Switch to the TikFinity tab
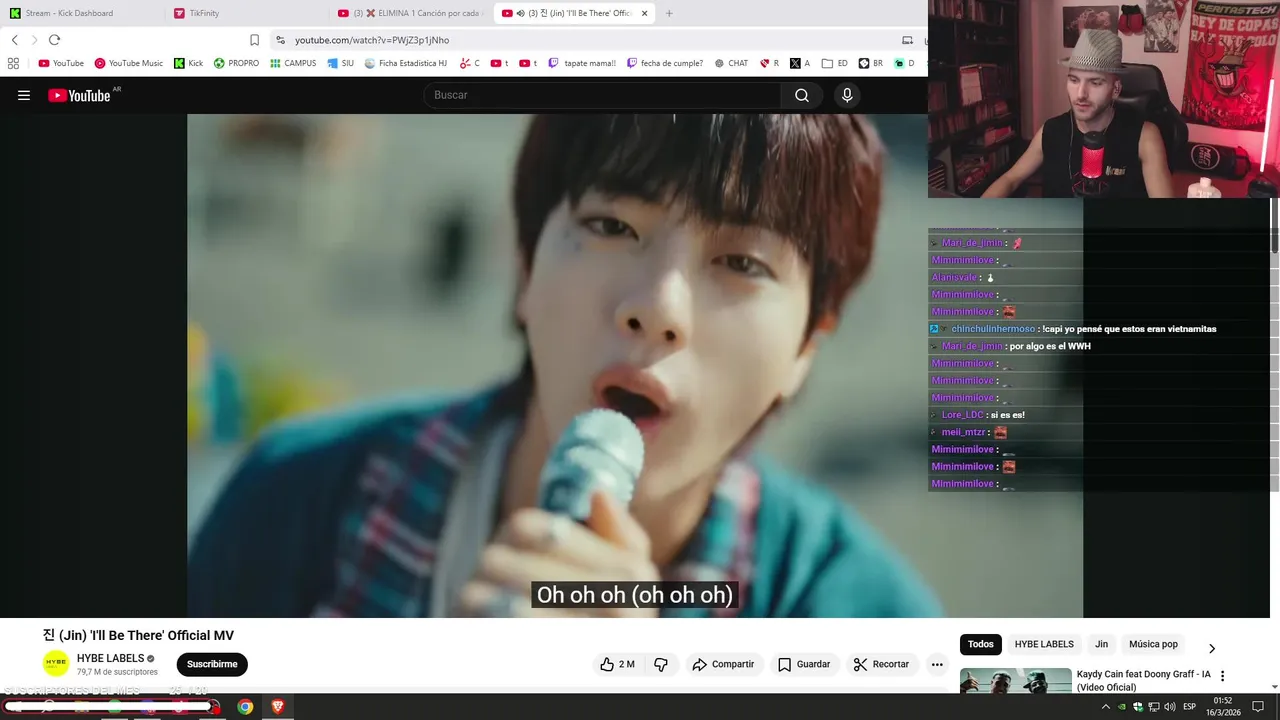This screenshot has height=720, width=1280. pos(247,13)
